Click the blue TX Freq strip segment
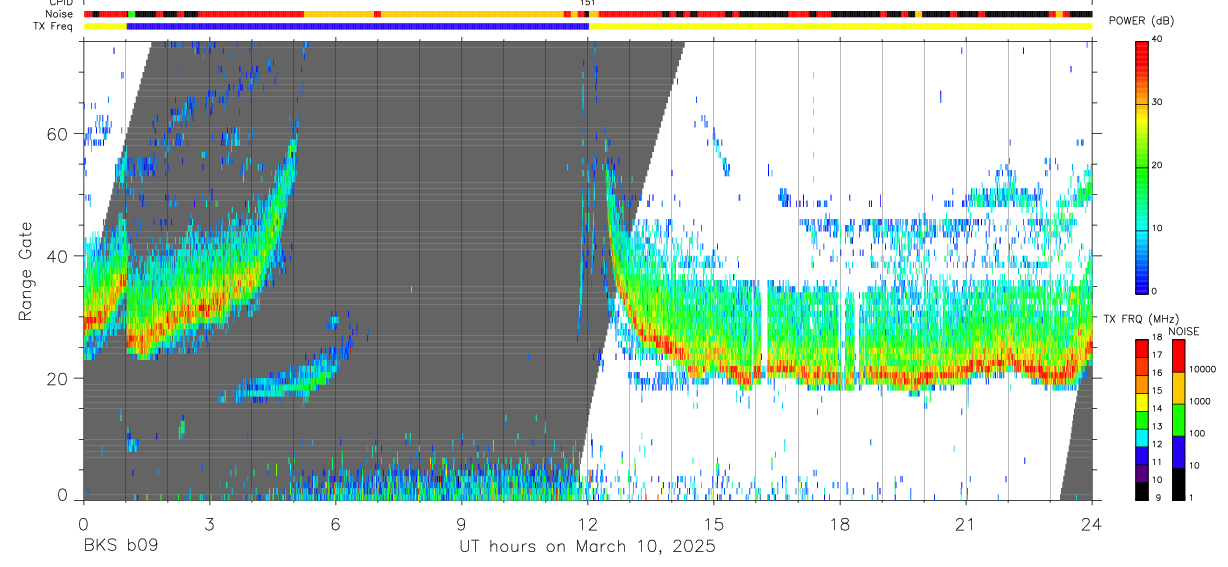The image size is (1228, 567). (358, 26)
